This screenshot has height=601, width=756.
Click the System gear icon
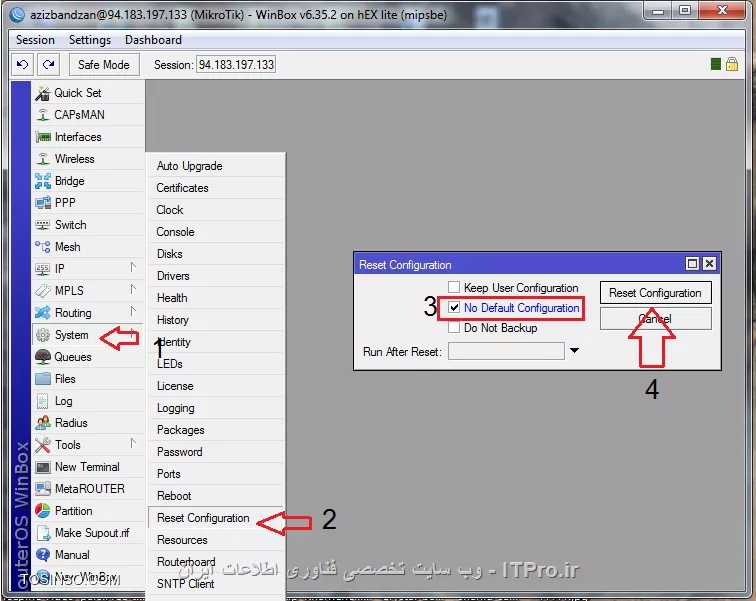click(x=42, y=335)
